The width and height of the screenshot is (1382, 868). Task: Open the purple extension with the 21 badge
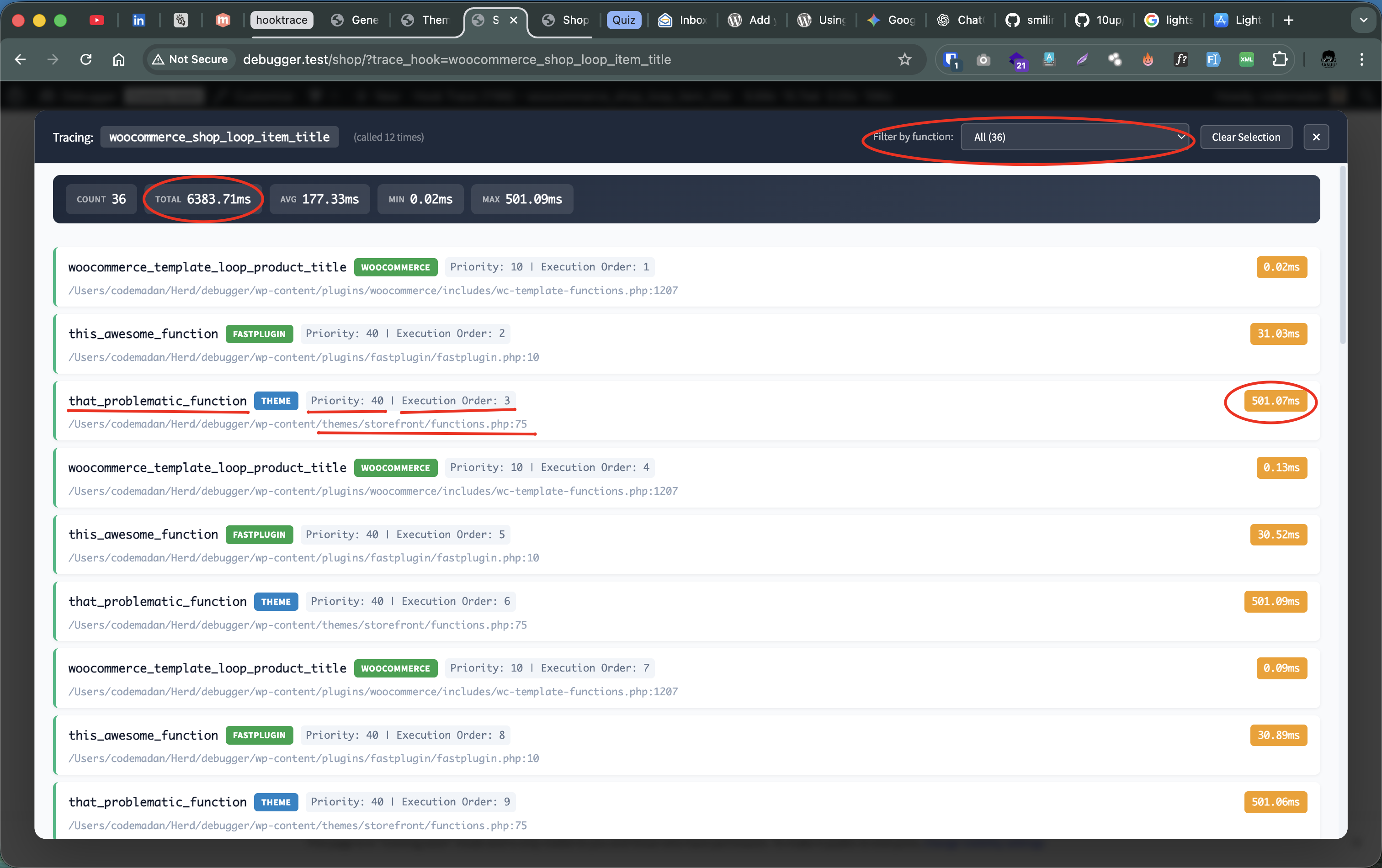pos(1017,60)
